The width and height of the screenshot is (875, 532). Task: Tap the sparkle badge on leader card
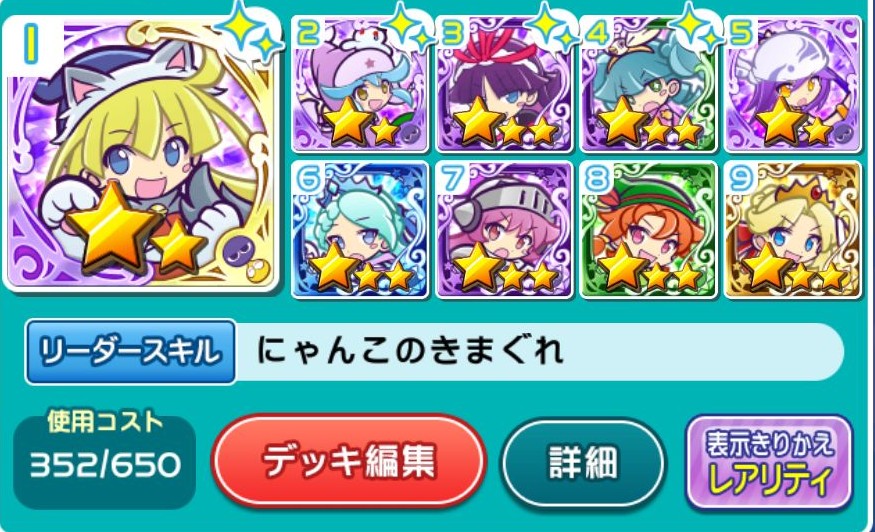[x=249, y=31]
